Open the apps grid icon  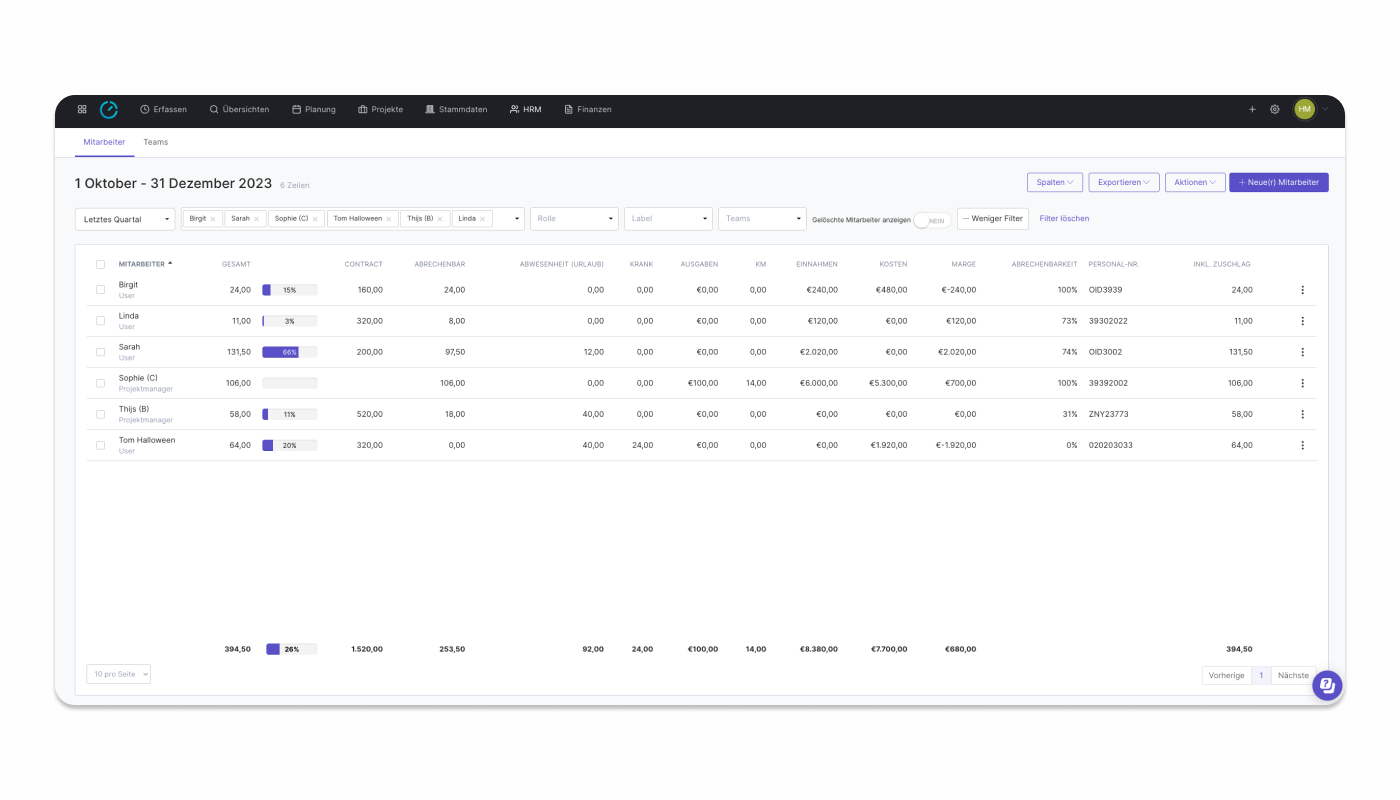point(82,109)
